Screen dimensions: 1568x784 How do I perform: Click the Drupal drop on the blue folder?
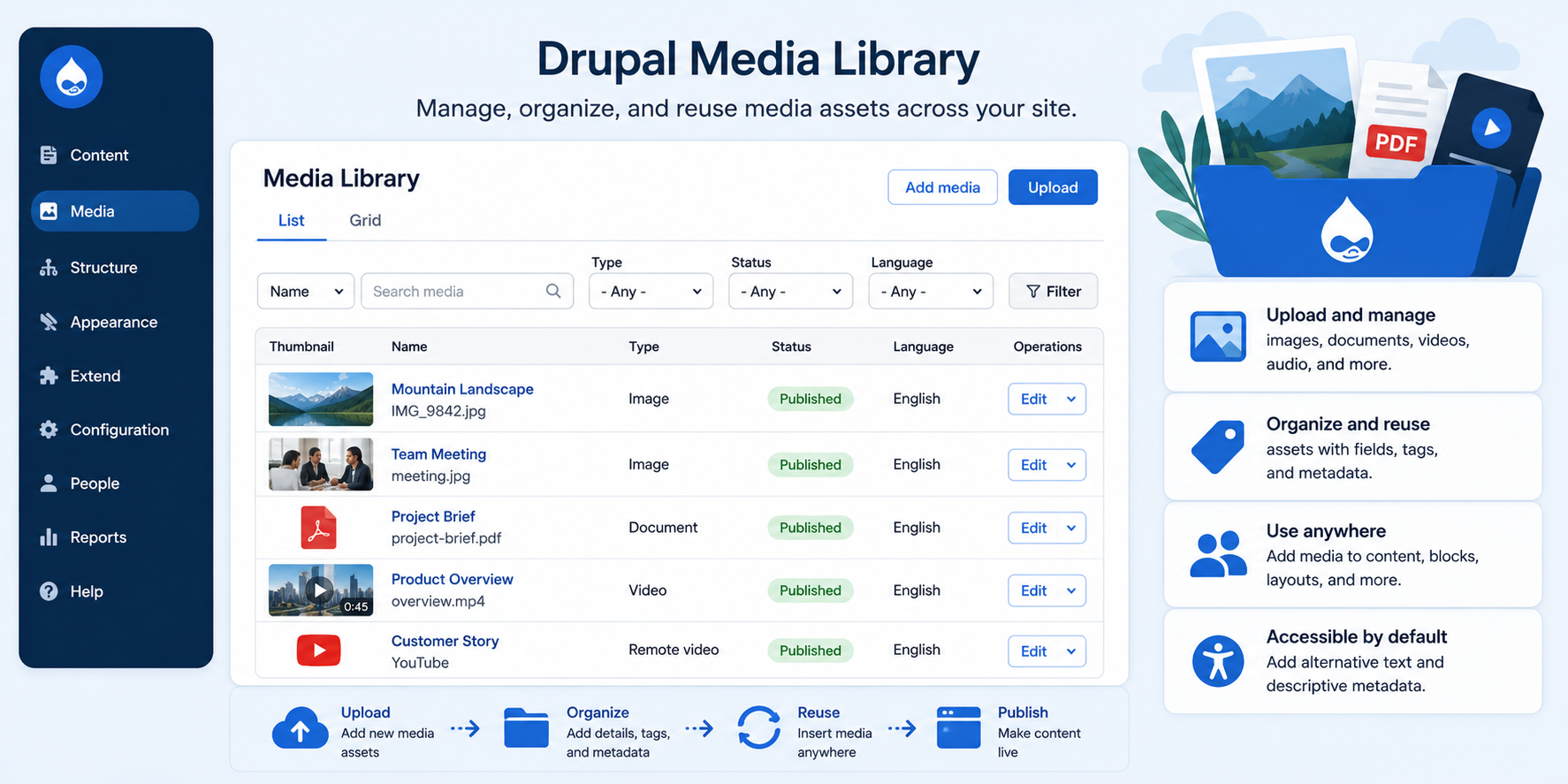coord(1347,229)
